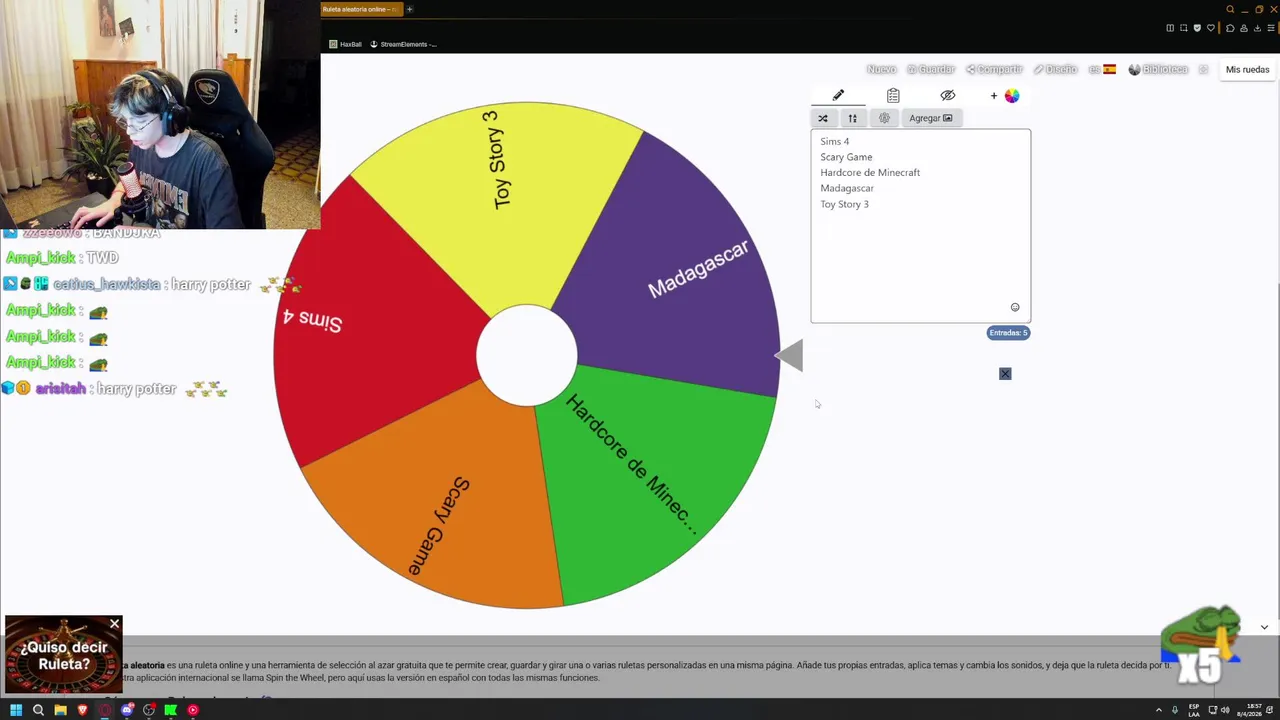1280x720 pixels.
Task: Open the StreamElements bookmark
Action: pyautogui.click(x=403, y=44)
